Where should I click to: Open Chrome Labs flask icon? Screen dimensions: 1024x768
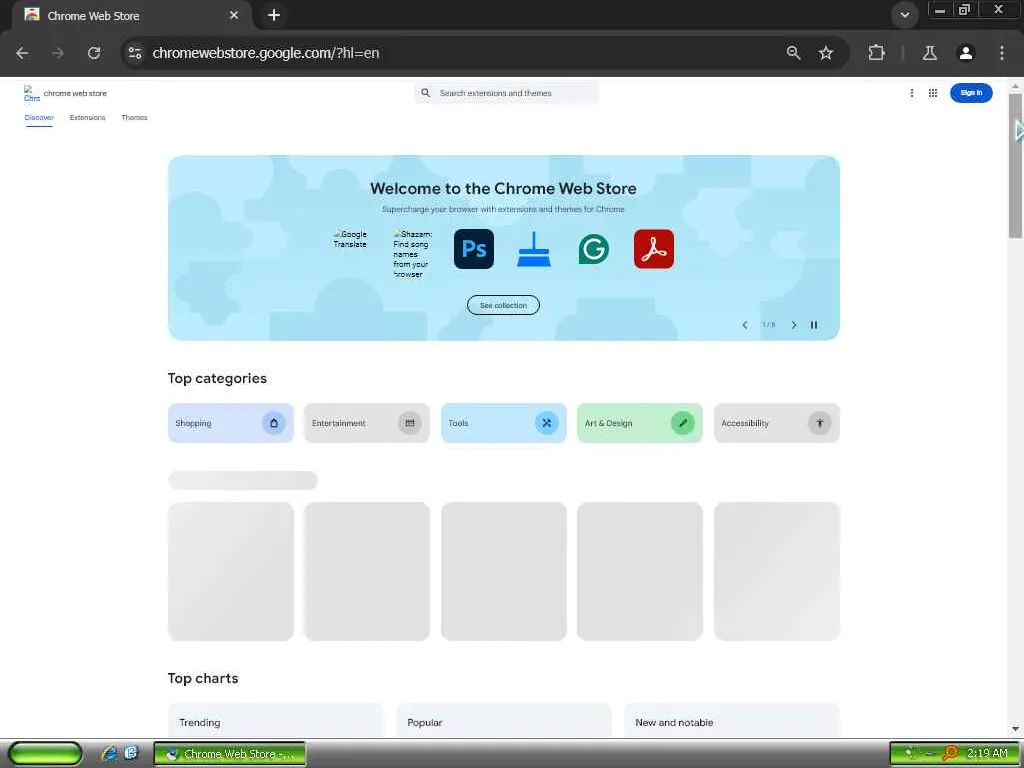pyautogui.click(x=930, y=53)
